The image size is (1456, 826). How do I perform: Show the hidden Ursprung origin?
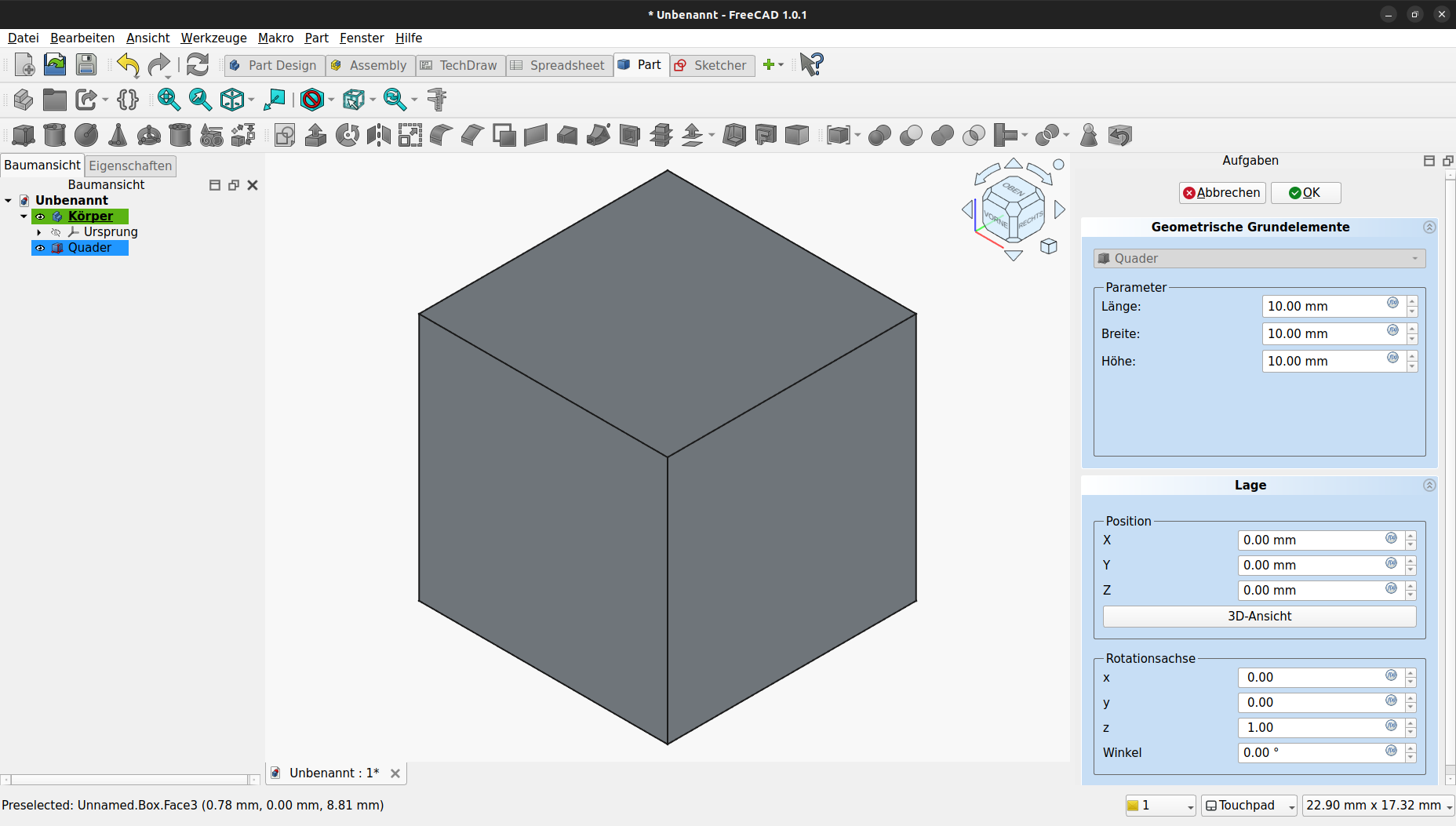(56, 232)
